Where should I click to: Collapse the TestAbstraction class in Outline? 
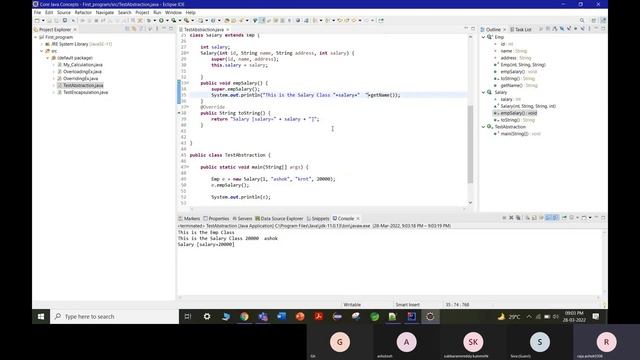(484, 127)
